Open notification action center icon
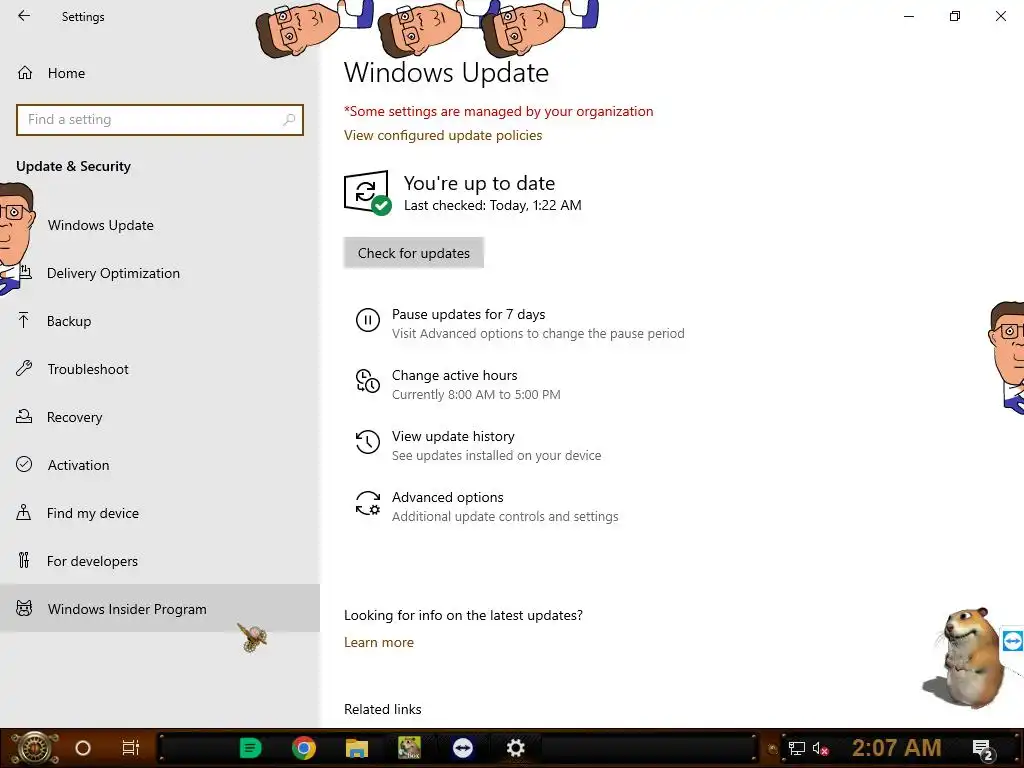This screenshot has height=768, width=1024. pos(983,750)
